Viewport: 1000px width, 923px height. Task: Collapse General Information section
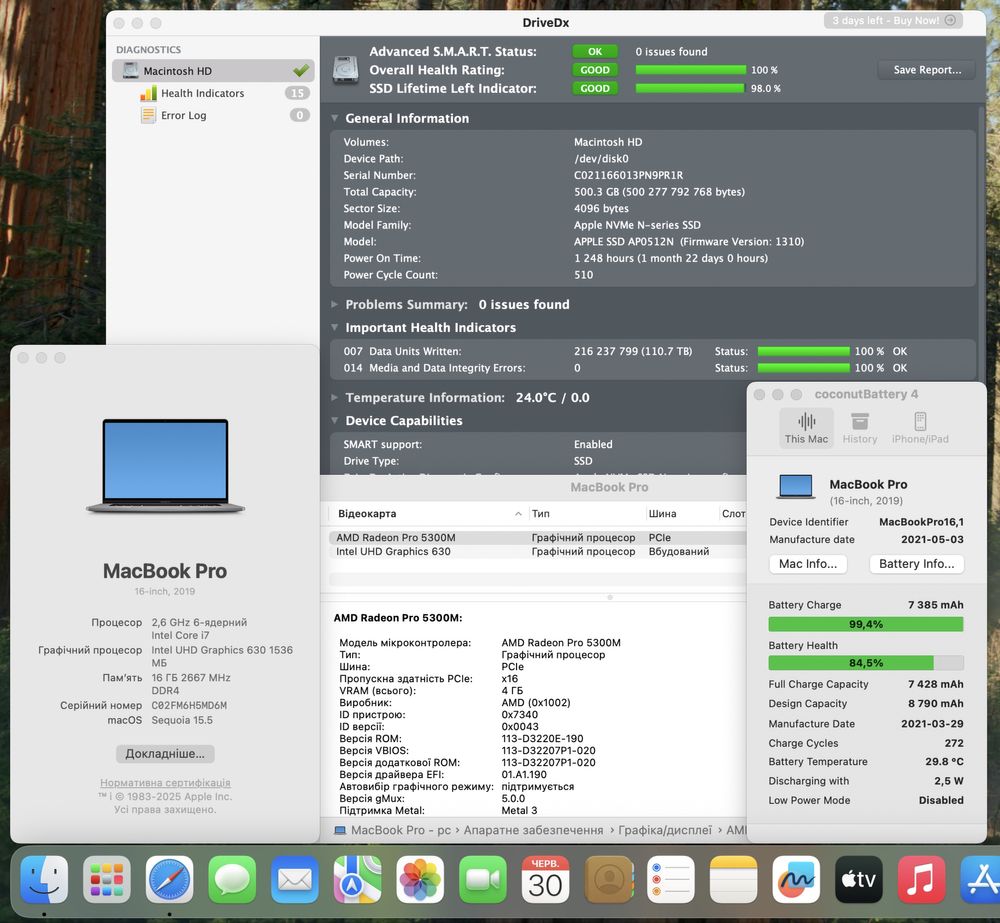pyautogui.click(x=335, y=118)
